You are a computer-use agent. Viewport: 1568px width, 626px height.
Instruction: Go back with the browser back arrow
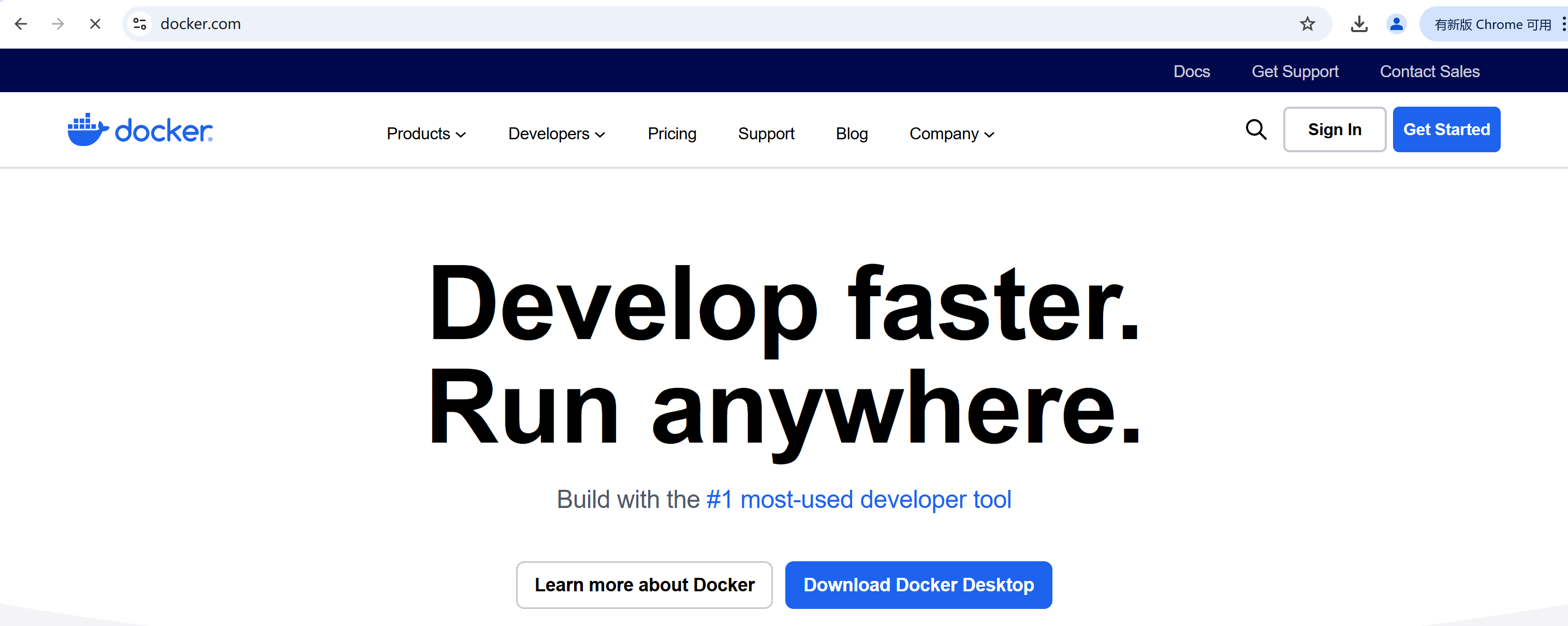pyautogui.click(x=21, y=24)
